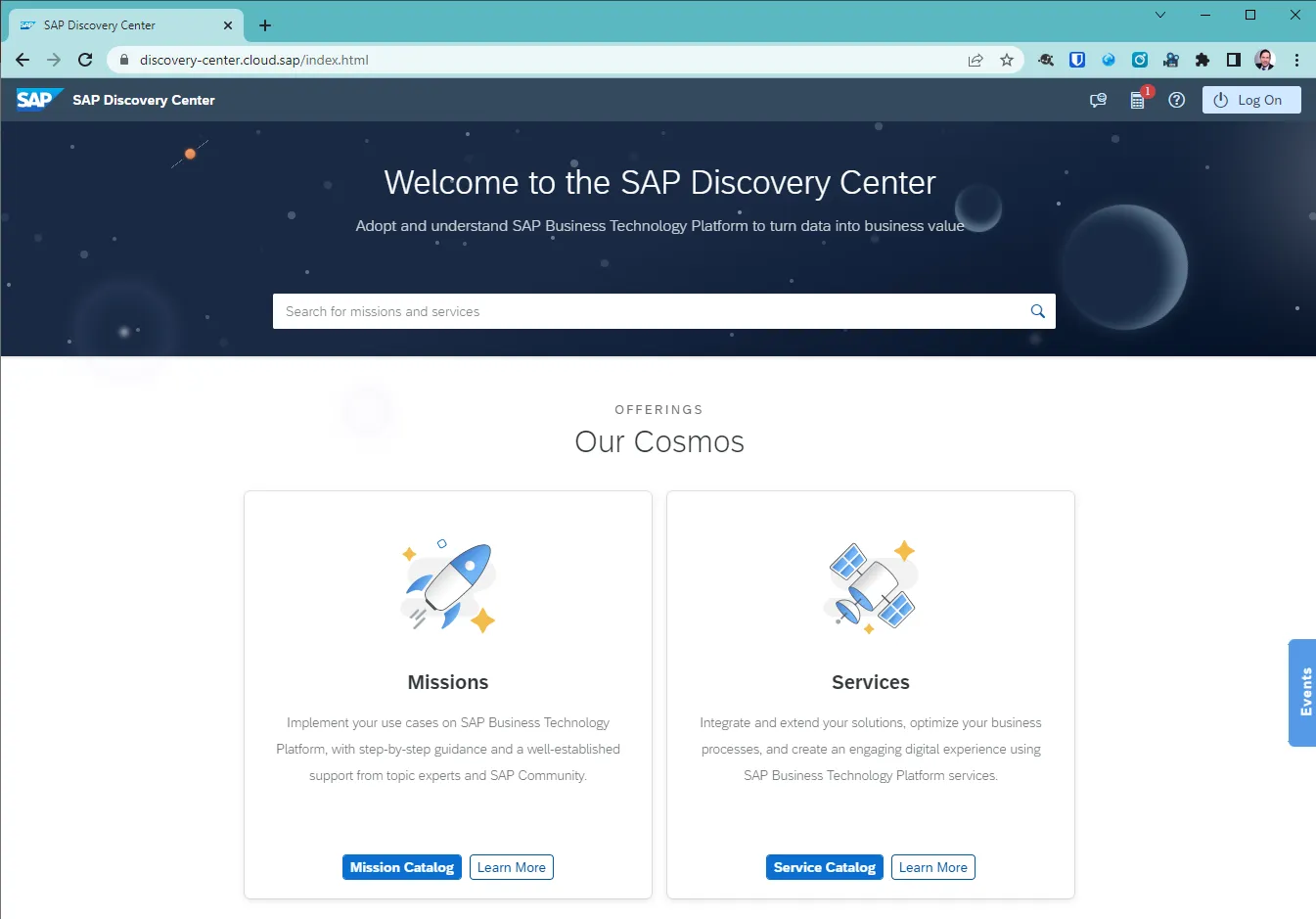Screen dimensions: 1316x919
Task: Open the Service Catalog
Action: tap(824, 867)
